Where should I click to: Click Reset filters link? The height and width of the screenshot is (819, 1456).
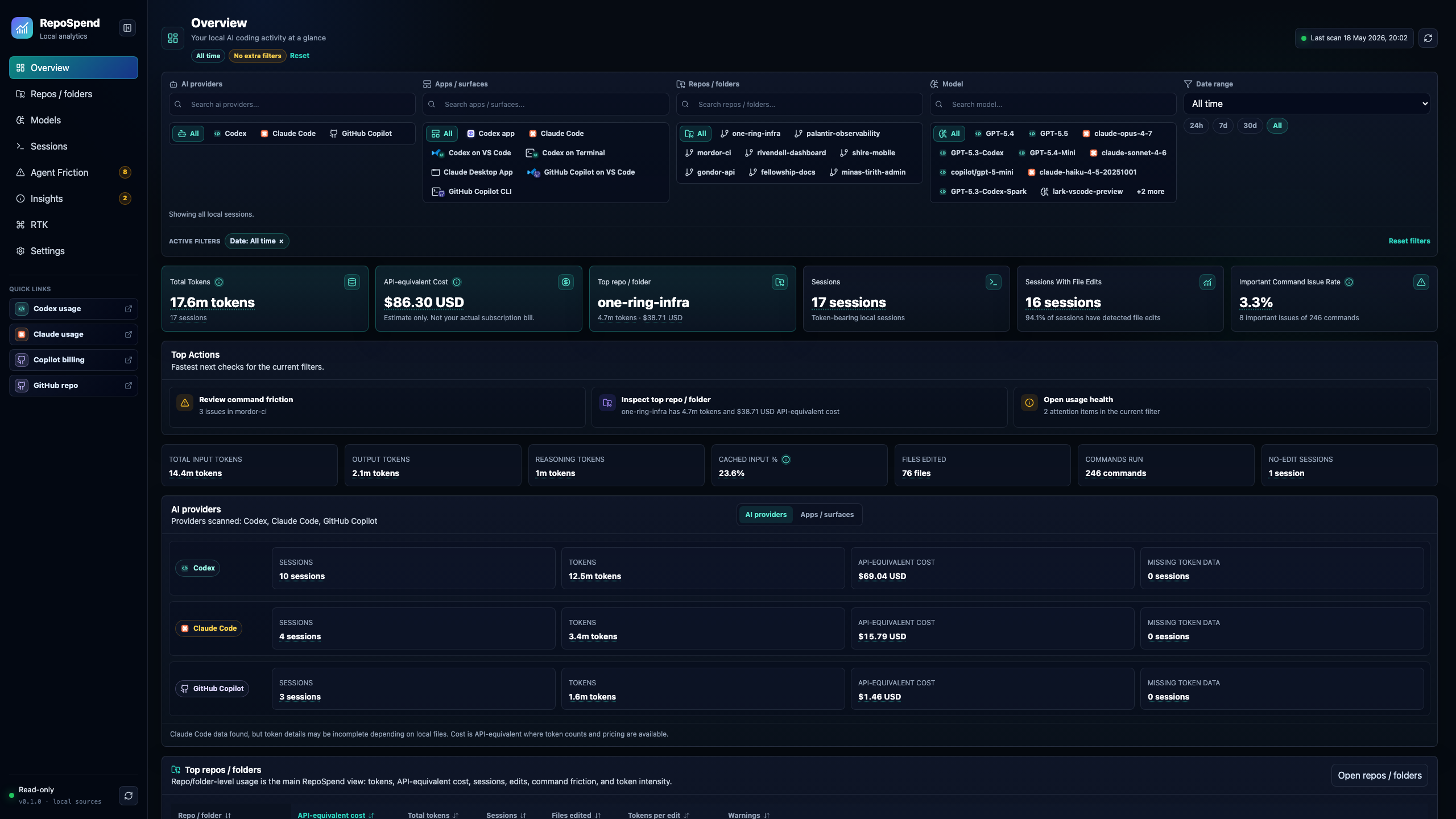pyautogui.click(x=1409, y=241)
